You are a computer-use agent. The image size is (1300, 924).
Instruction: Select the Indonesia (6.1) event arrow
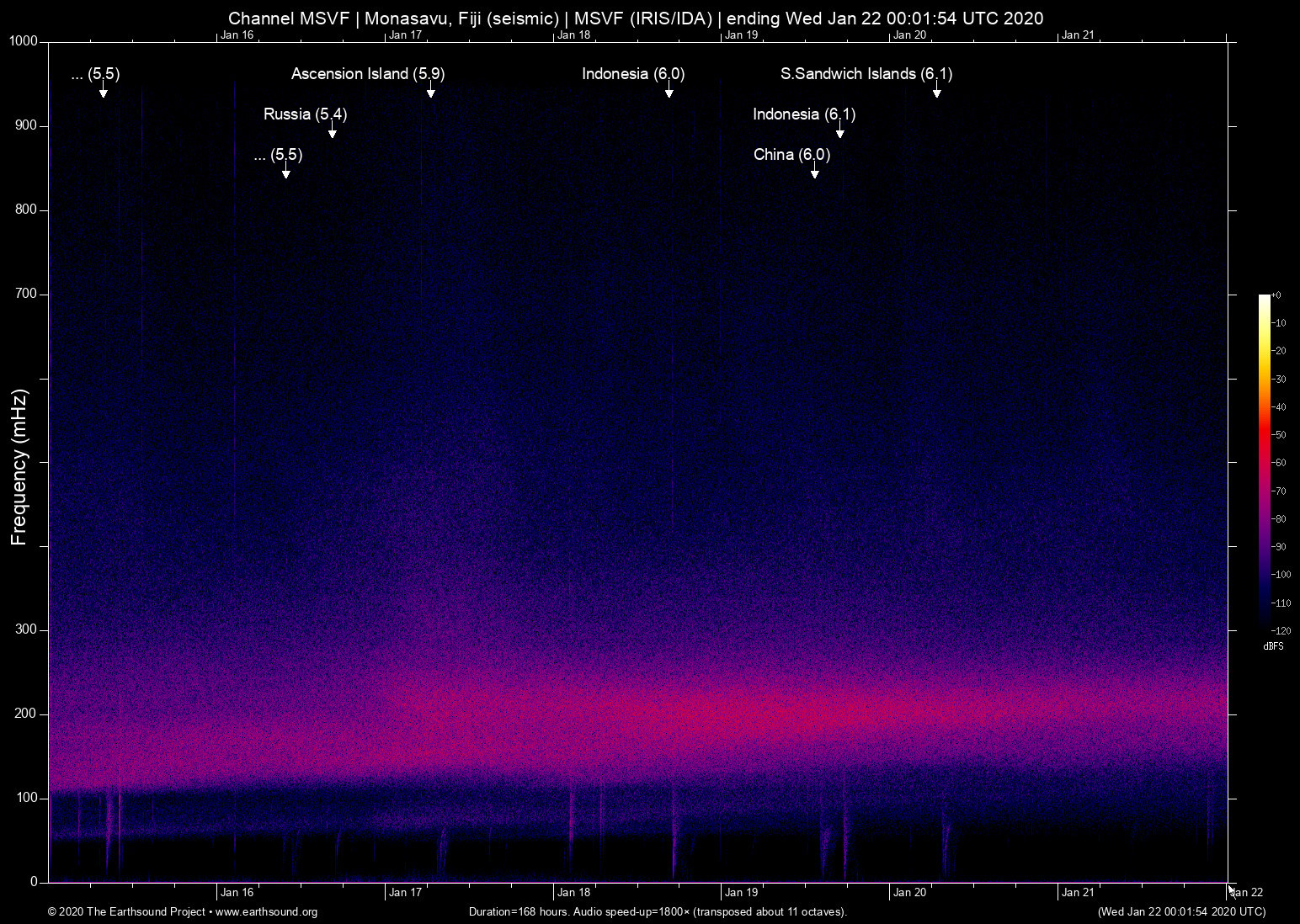click(x=839, y=133)
